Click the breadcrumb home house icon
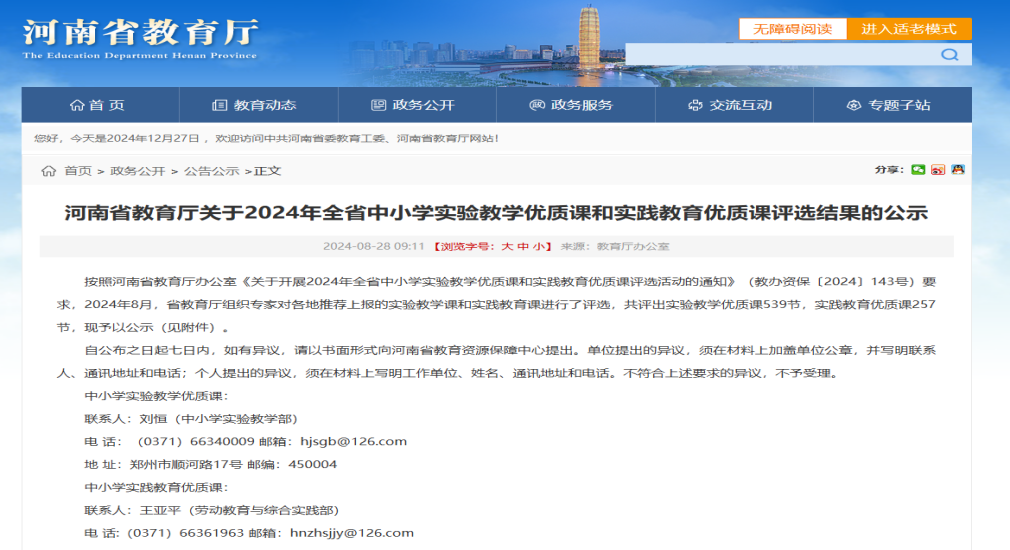 pos(48,171)
